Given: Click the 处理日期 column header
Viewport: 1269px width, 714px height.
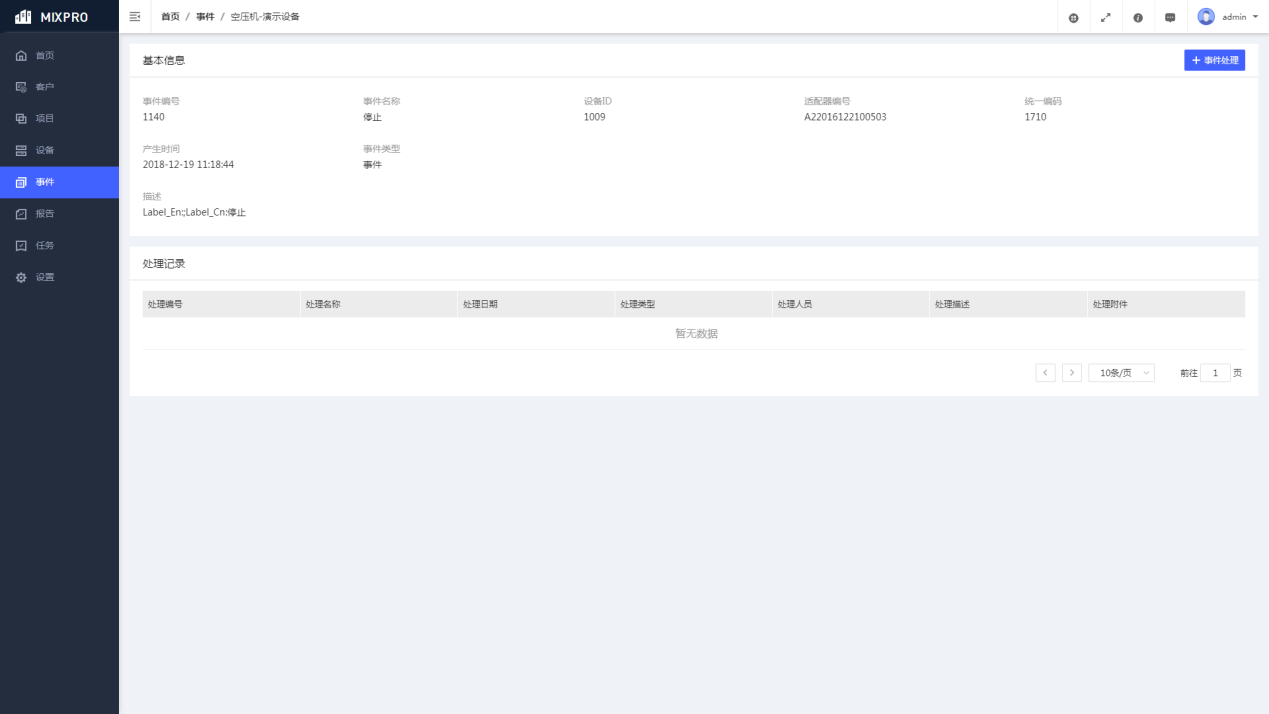Looking at the screenshot, I should [480, 304].
